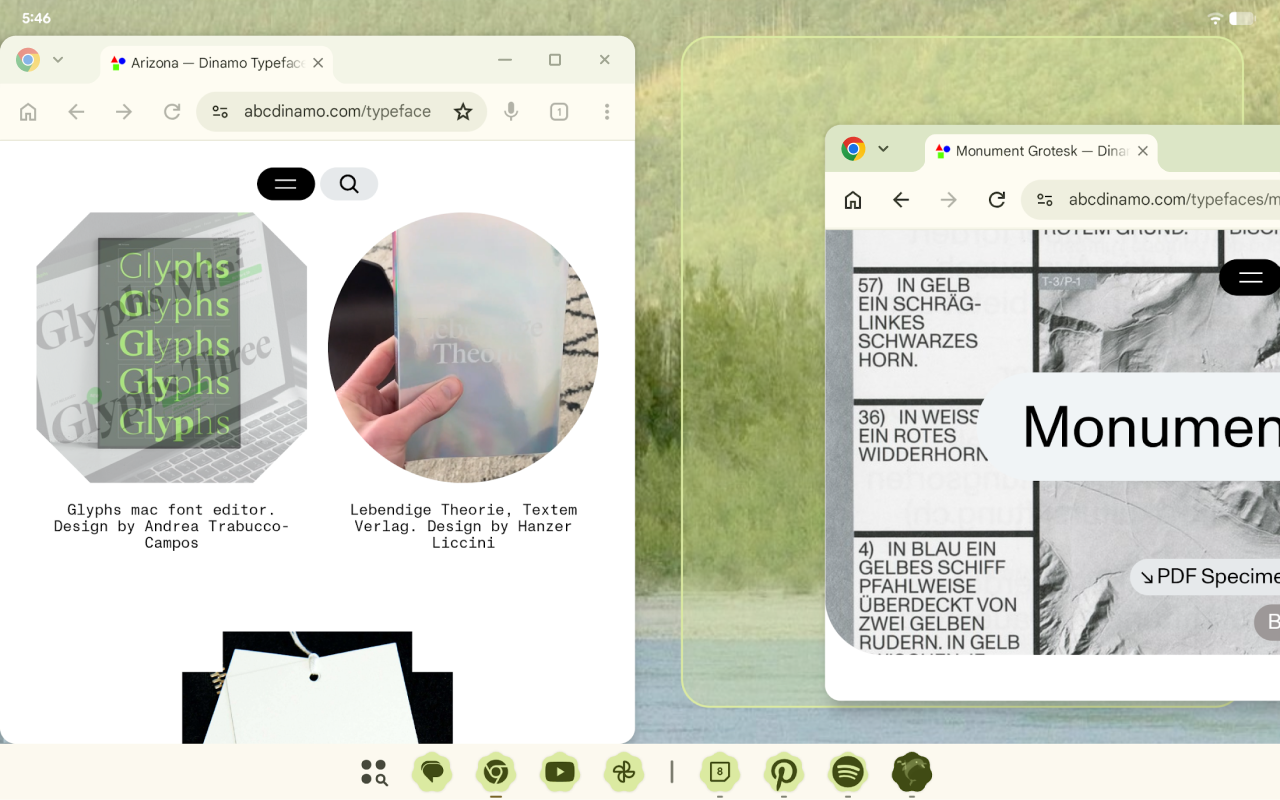Image resolution: width=1280 pixels, height=800 pixels.
Task: Check the battery indicator in status bar
Action: pos(1242,18)
